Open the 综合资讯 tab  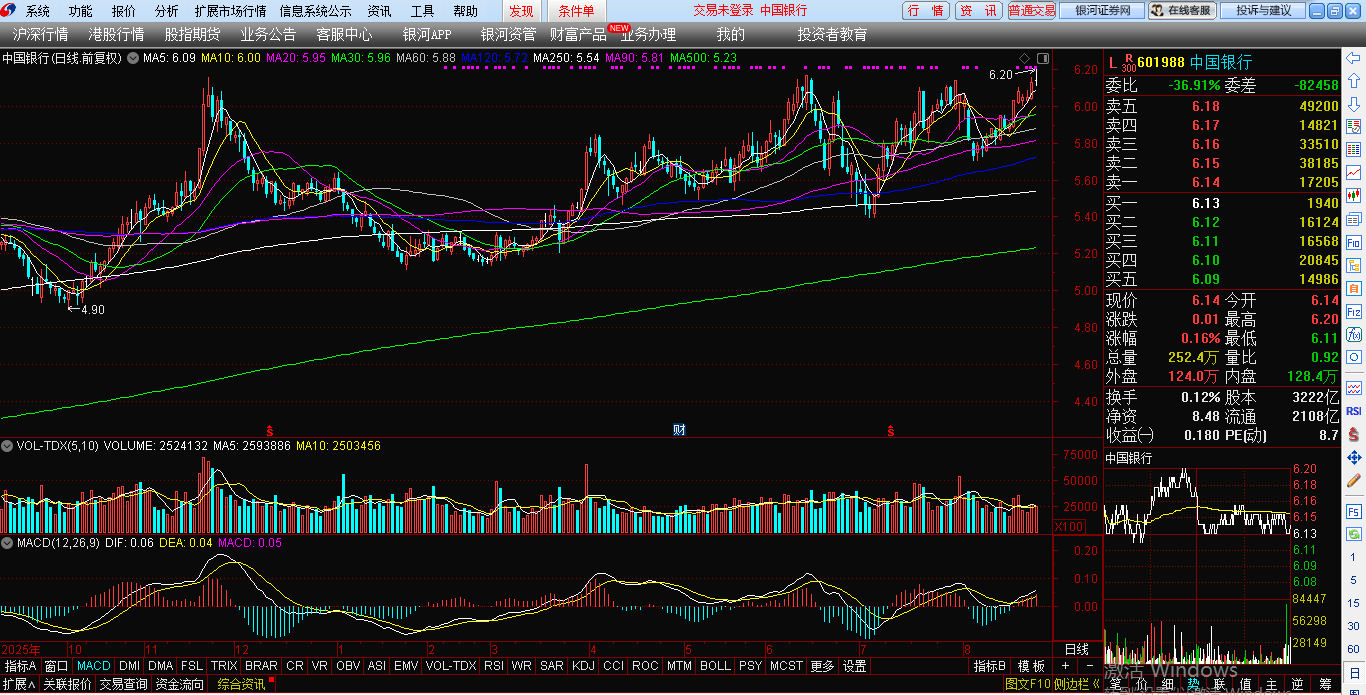pyautogui.click(x=241, y=685)
